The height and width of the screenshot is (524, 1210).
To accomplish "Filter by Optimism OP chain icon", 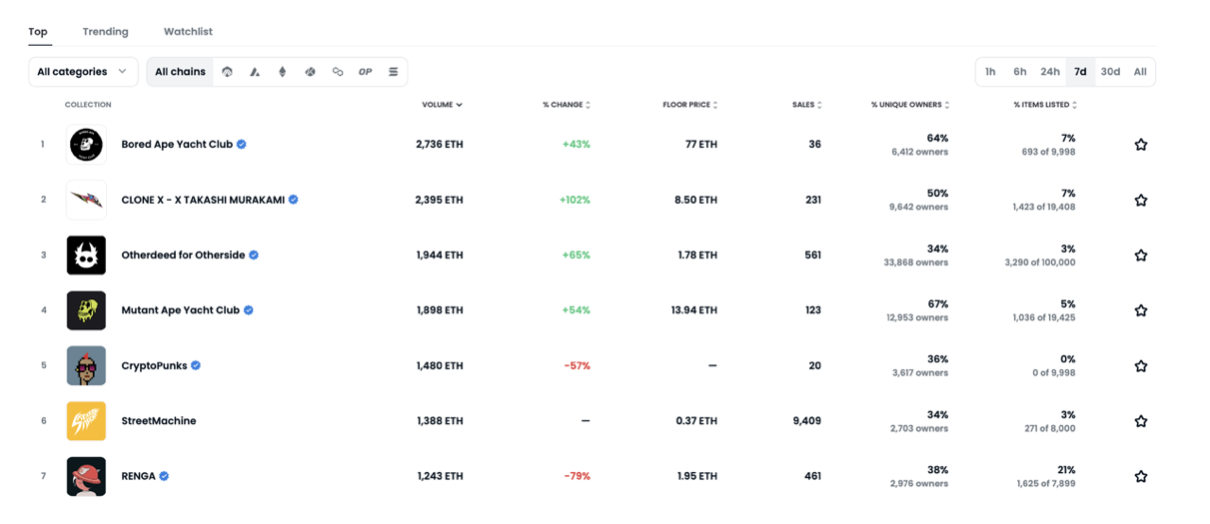I will (366, 72).
